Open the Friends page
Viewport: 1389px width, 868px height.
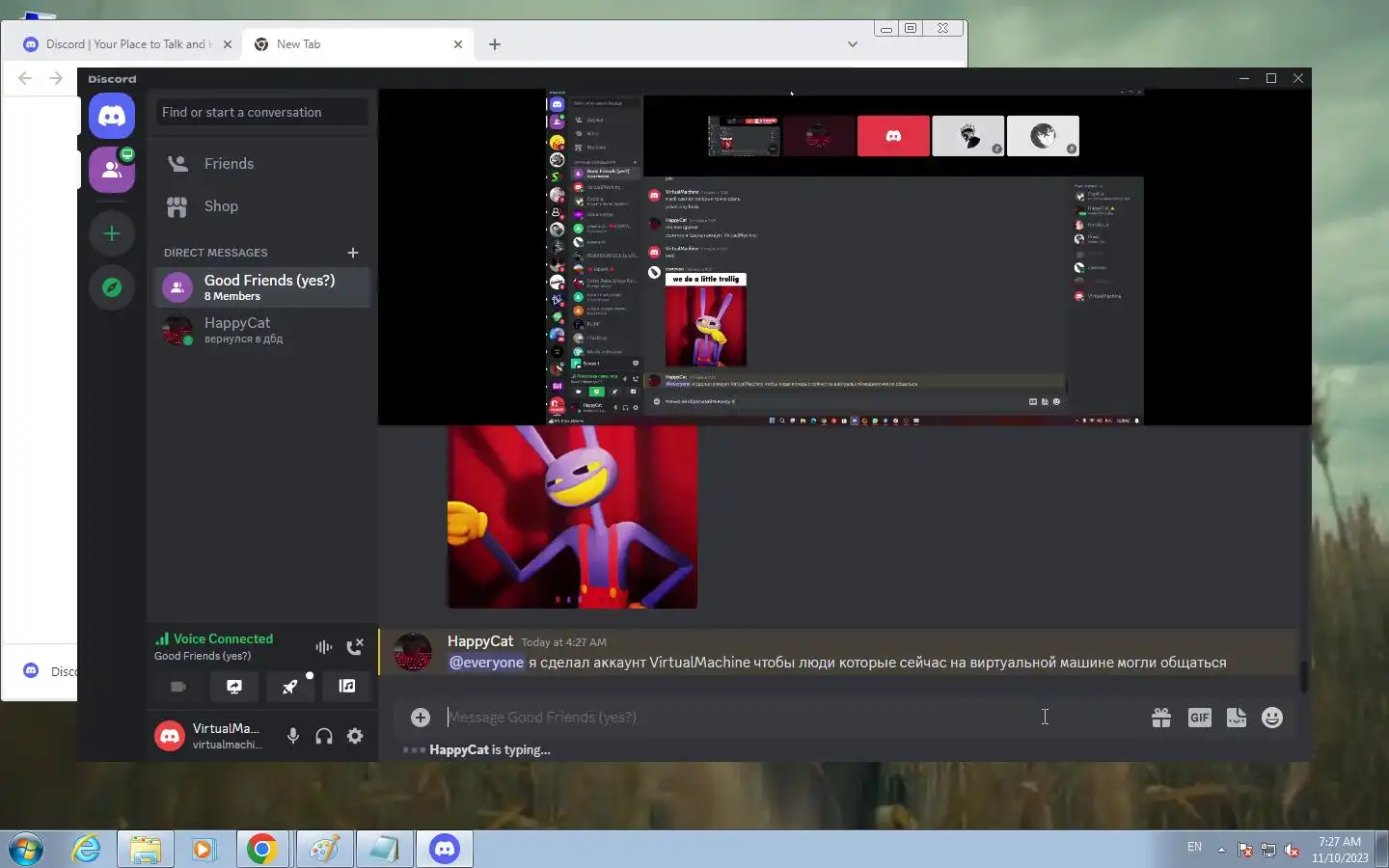coord(262,164)
